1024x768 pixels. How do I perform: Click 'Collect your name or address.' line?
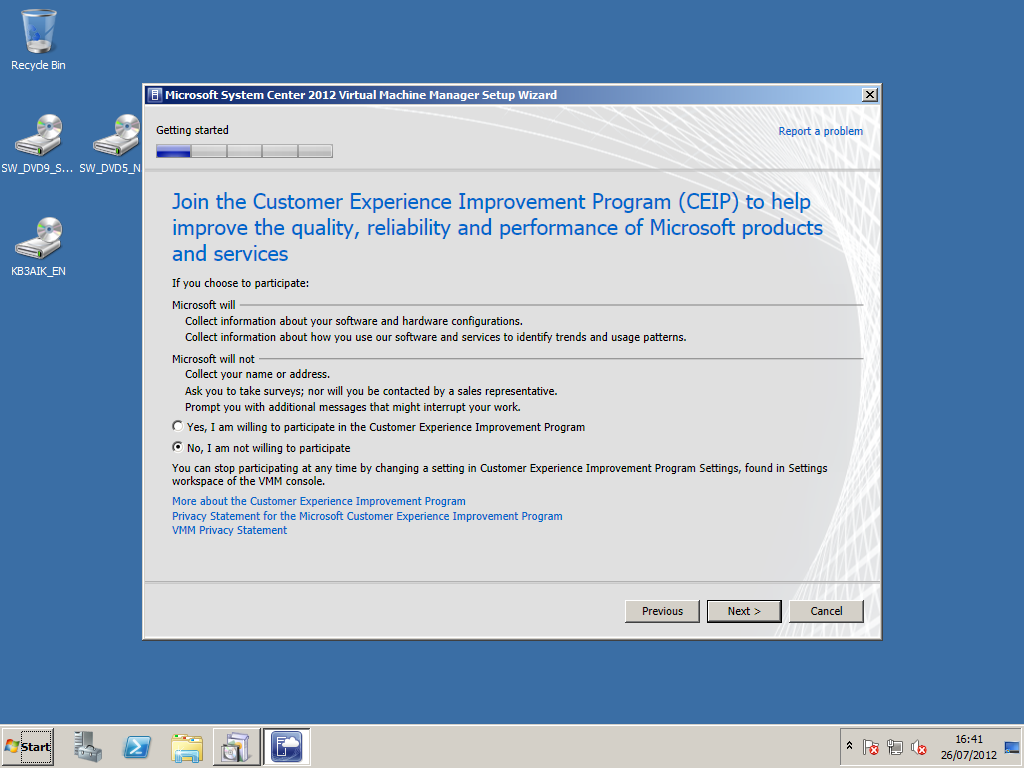point(257,374)
